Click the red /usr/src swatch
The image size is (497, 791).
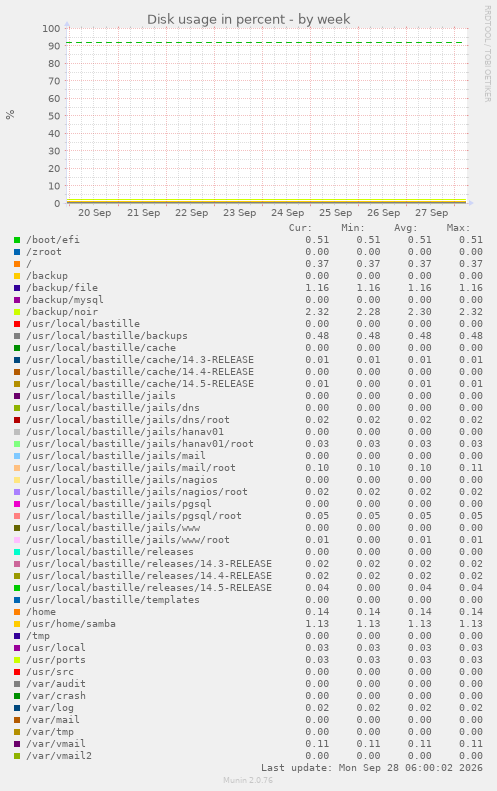pyautogui.click(x=17, y=672)
